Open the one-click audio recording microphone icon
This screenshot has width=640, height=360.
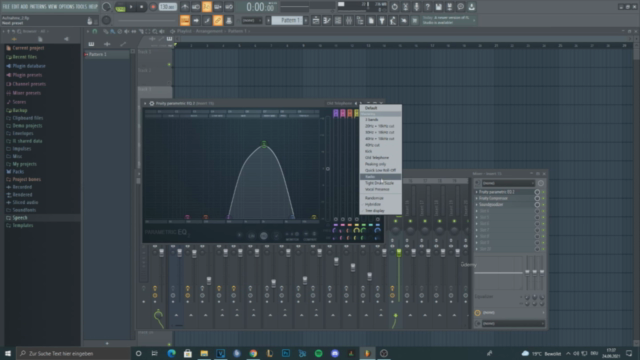click(416, 7)
